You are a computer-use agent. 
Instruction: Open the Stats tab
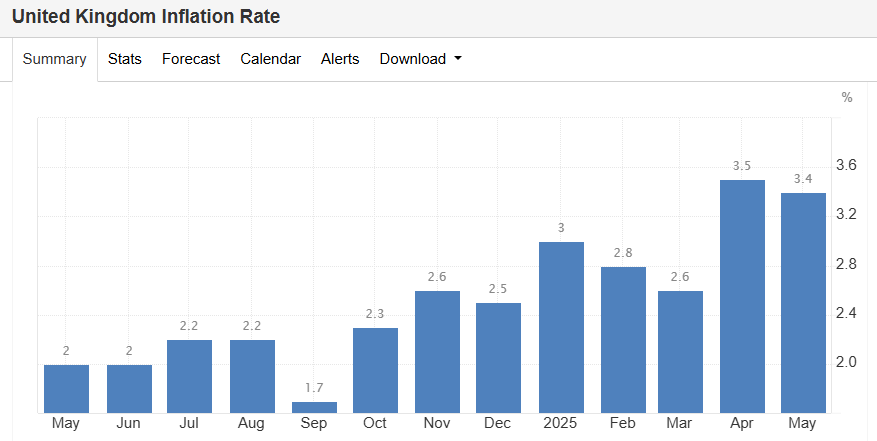[125, 59]
